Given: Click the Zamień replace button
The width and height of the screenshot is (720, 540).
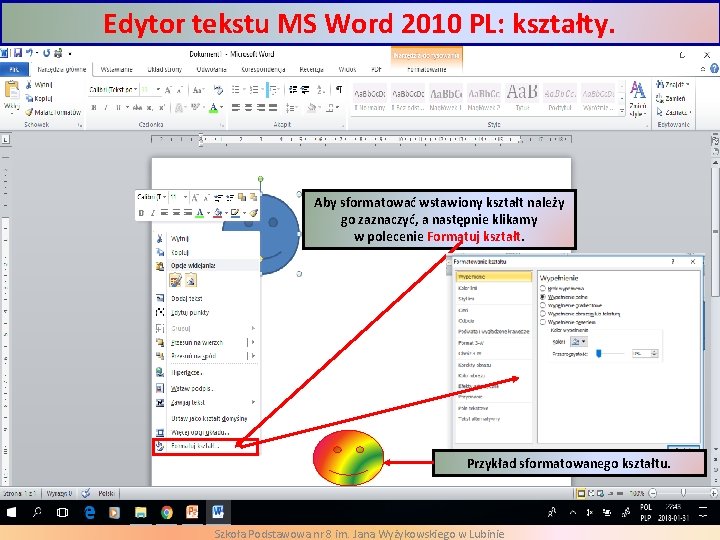Looking at the screenshot, I should (671, 98).
